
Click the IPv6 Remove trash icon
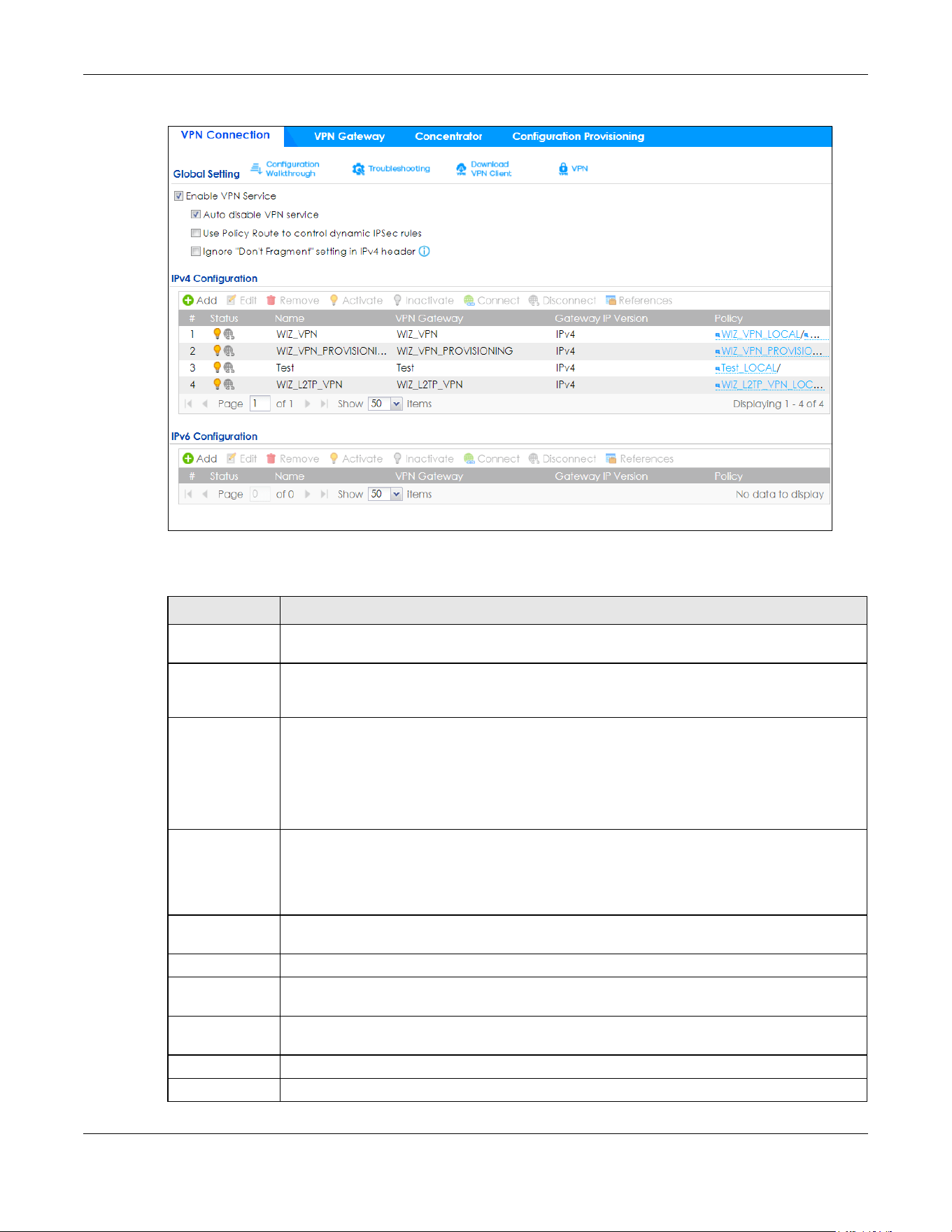(271, 458)
